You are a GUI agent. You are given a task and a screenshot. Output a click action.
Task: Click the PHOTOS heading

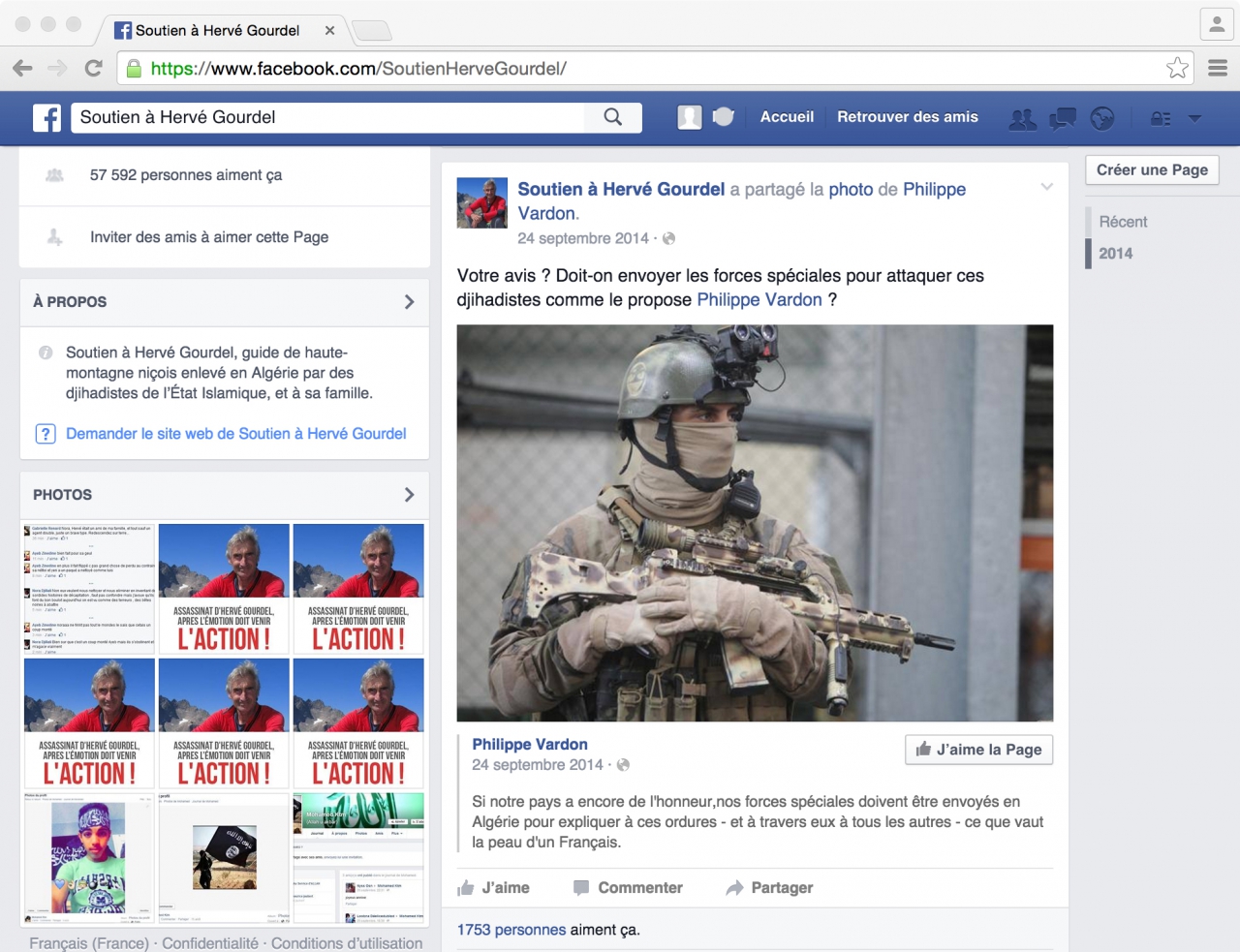(63, 495)
